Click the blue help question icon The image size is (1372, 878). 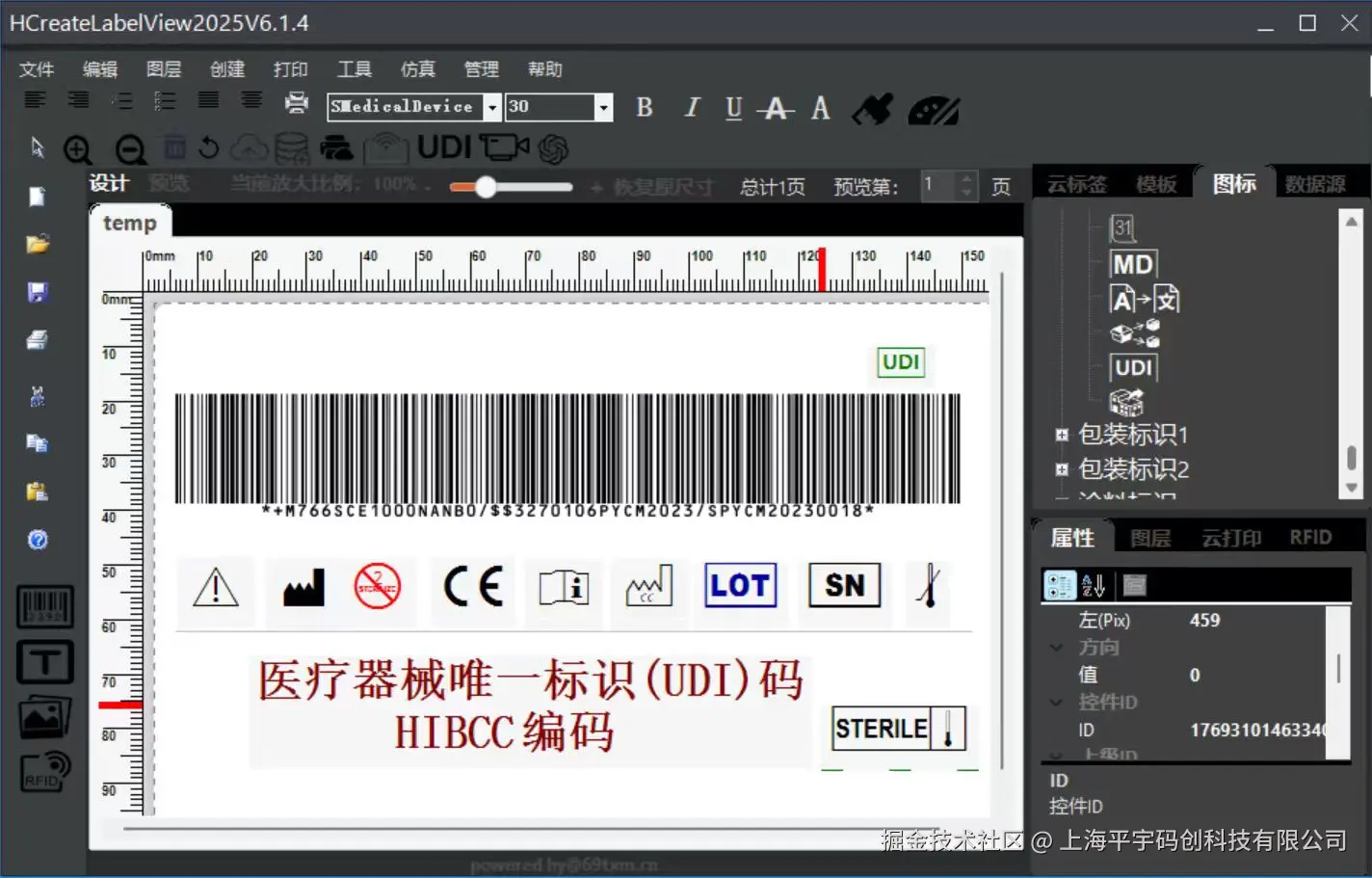click(x=38, y=540)
